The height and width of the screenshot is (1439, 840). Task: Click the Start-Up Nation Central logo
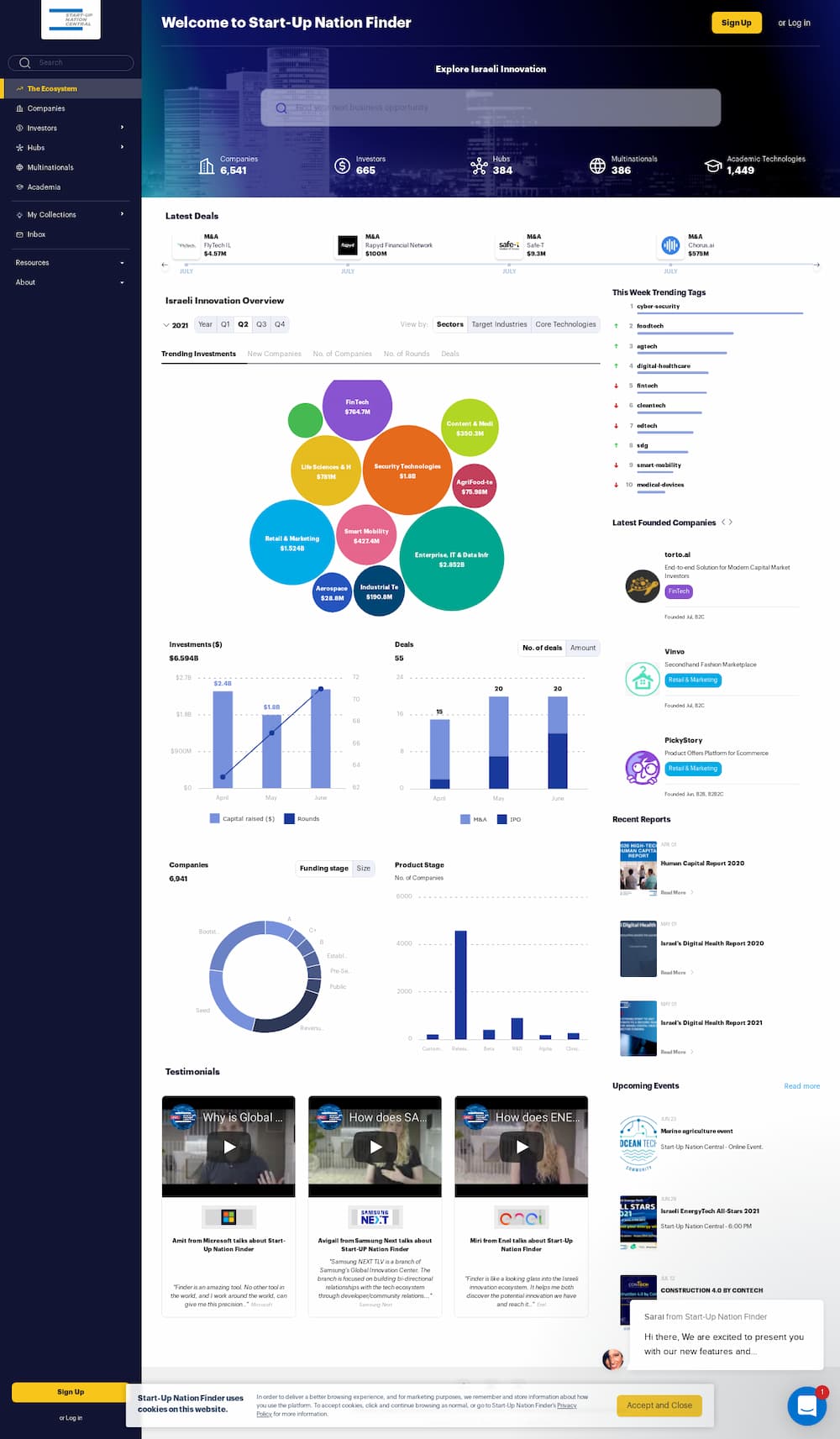click(x=71, y=19)
